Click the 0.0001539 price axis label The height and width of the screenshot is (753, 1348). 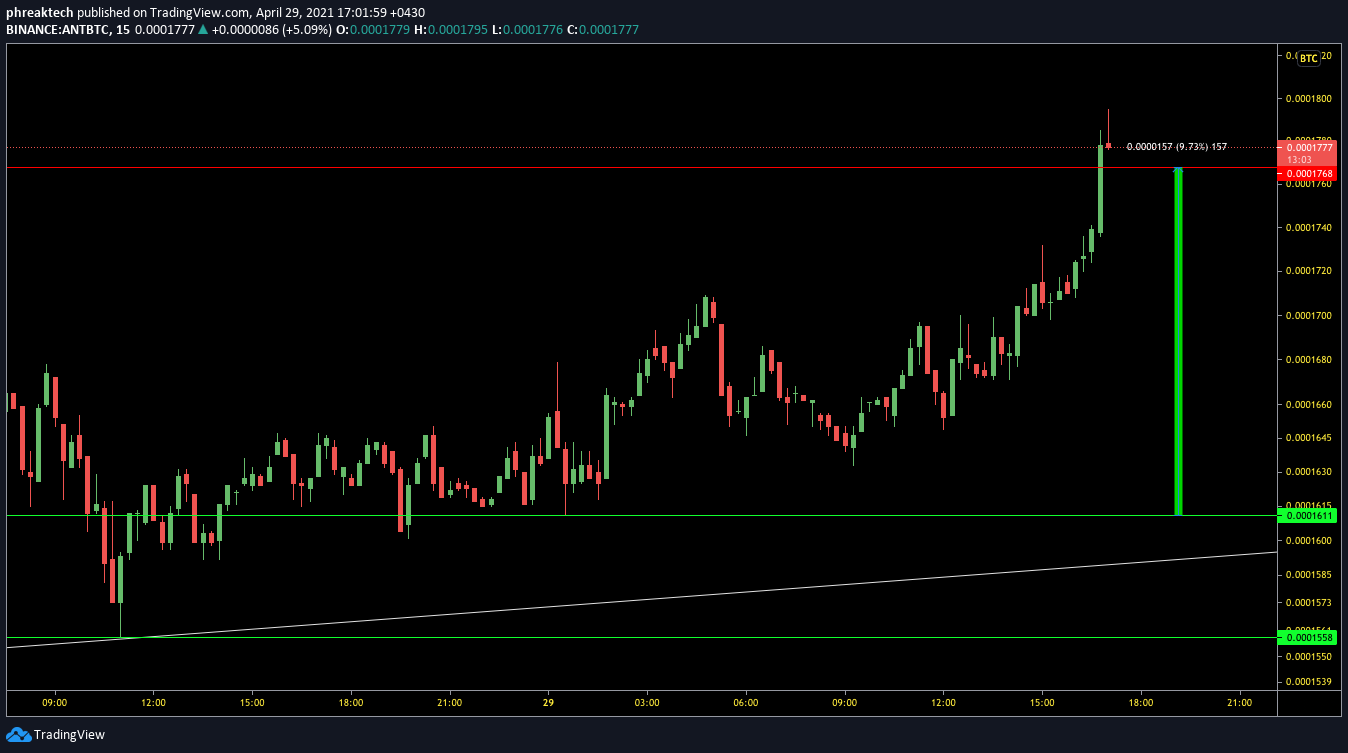[1308, 682]
